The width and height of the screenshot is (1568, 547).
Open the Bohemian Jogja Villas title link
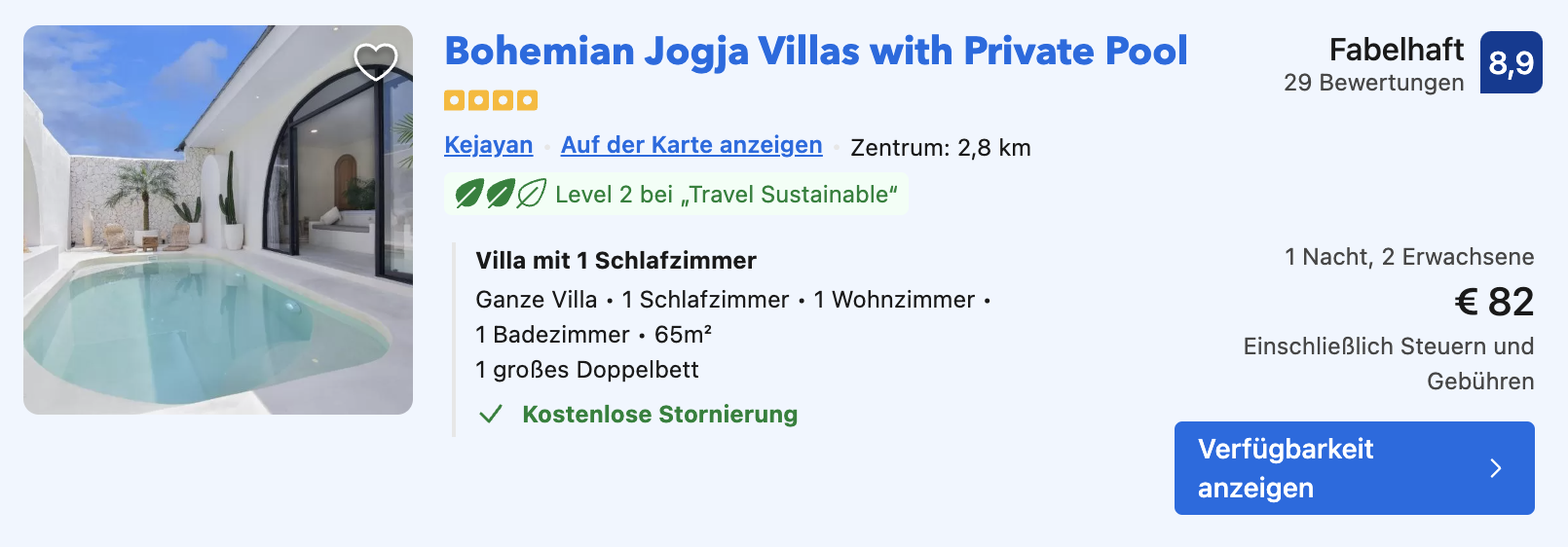[x=816, y=51]
